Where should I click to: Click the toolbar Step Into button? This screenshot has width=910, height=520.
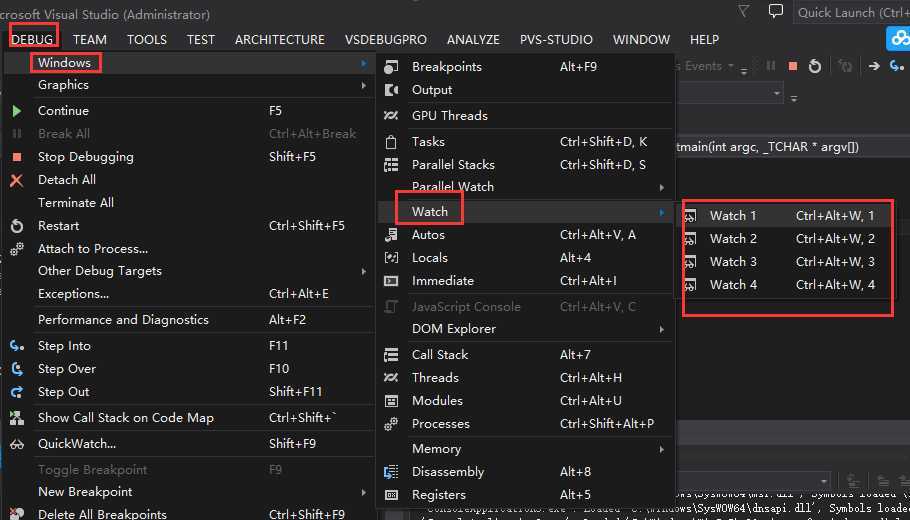(x=897, y=66)
